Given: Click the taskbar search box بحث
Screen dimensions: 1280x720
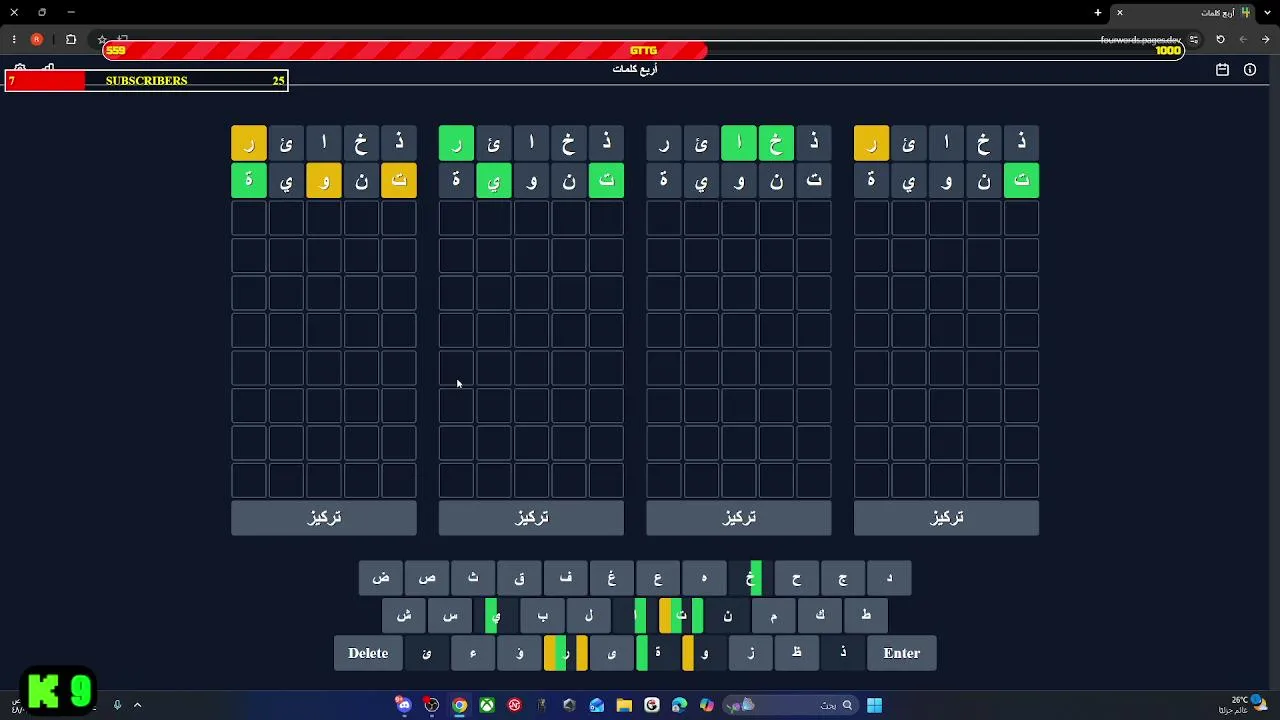Looking at the screenshot, I should [790, 705].
